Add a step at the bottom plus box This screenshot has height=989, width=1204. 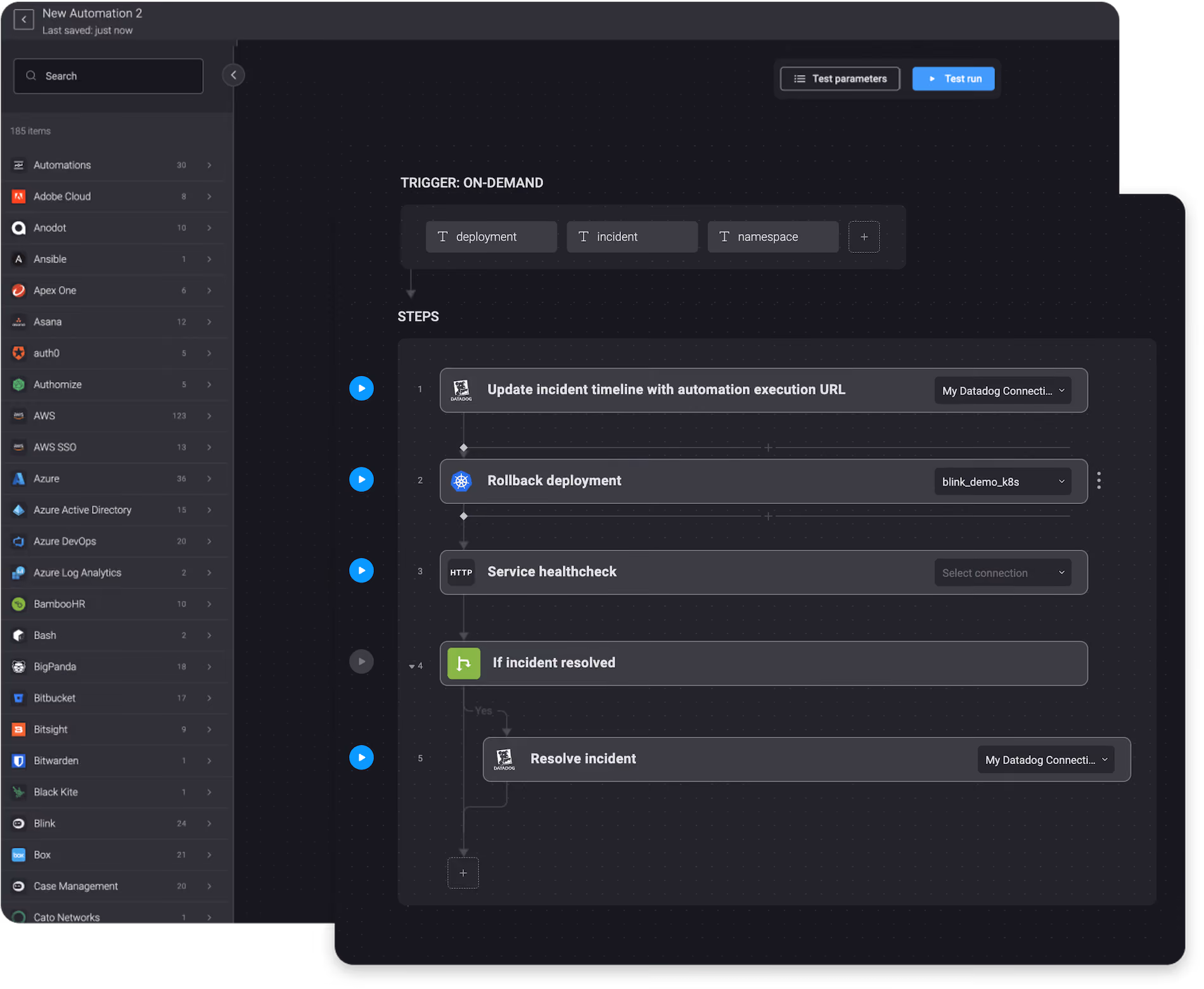(x=463, y=873)
